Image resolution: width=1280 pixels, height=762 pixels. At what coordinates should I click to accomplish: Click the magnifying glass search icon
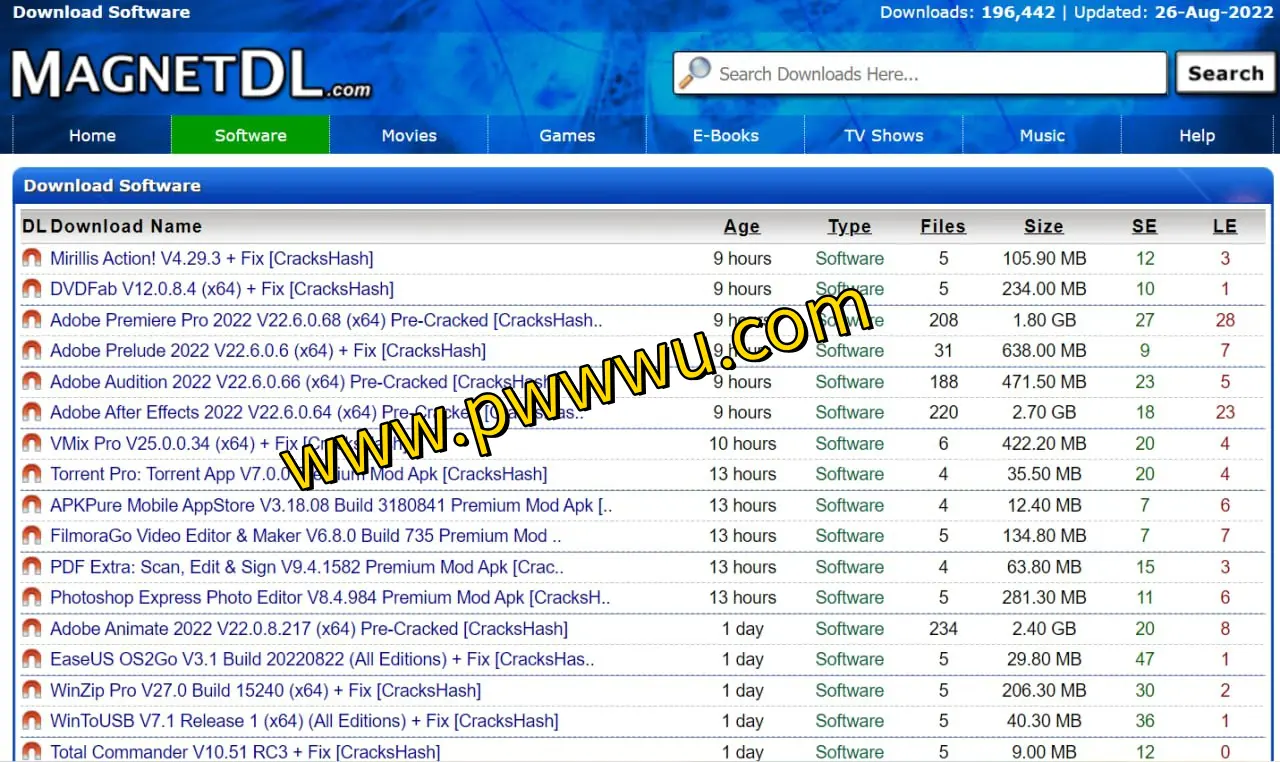tap(695, 73)
